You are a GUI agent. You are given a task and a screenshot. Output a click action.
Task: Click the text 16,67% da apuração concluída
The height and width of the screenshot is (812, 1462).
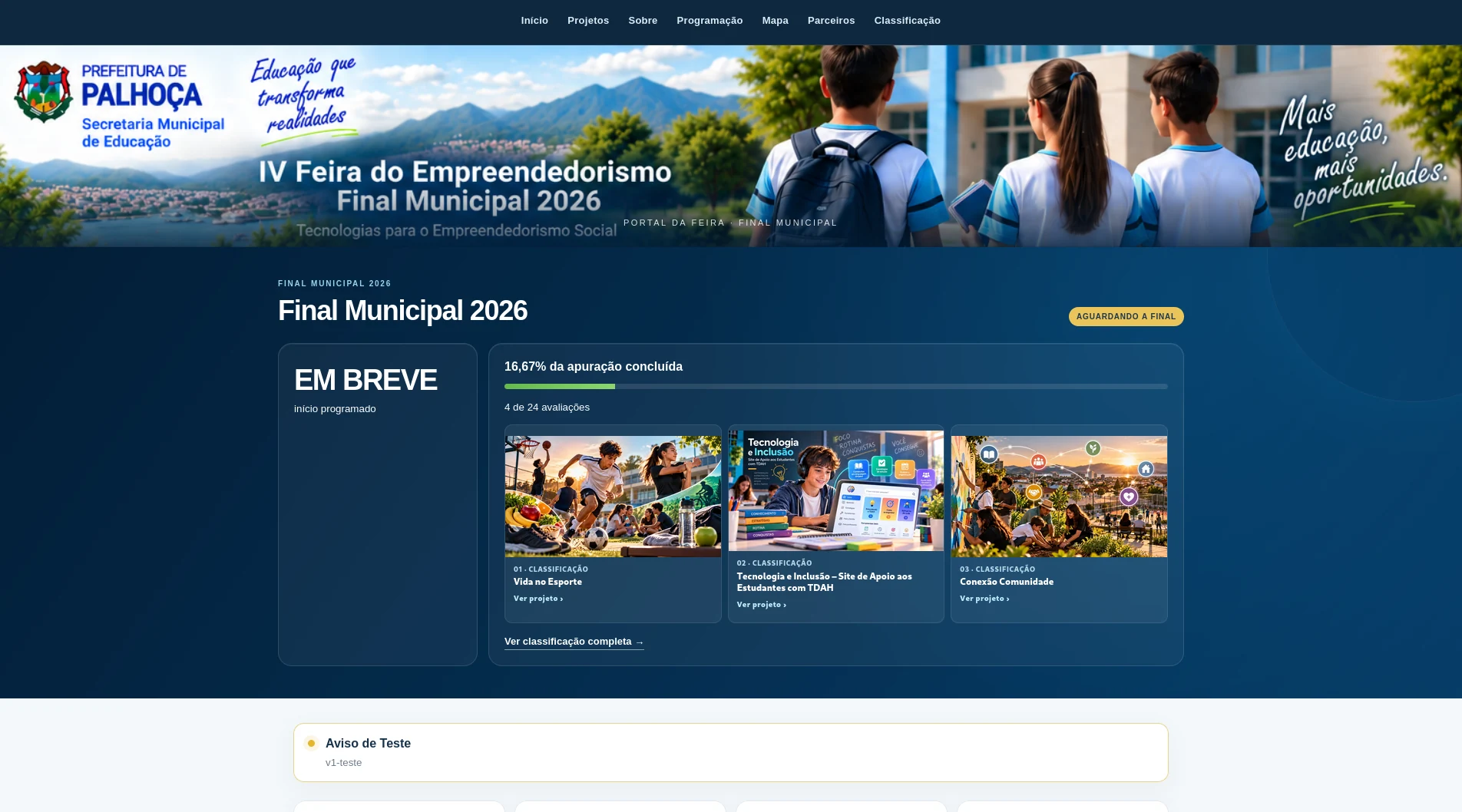click(x=594, y=367)
